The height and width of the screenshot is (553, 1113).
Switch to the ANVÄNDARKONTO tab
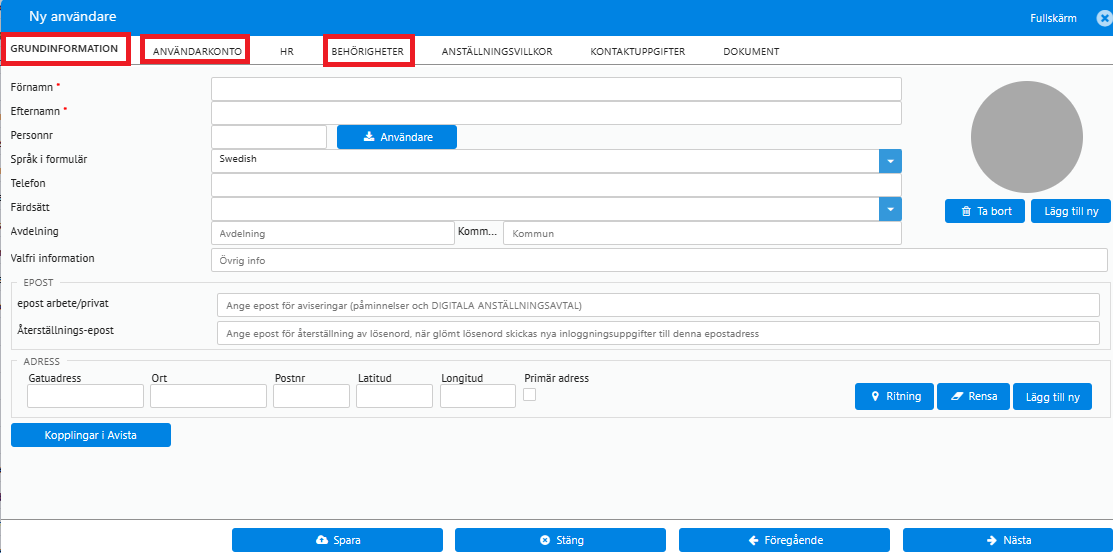click(x=195, y=51)
